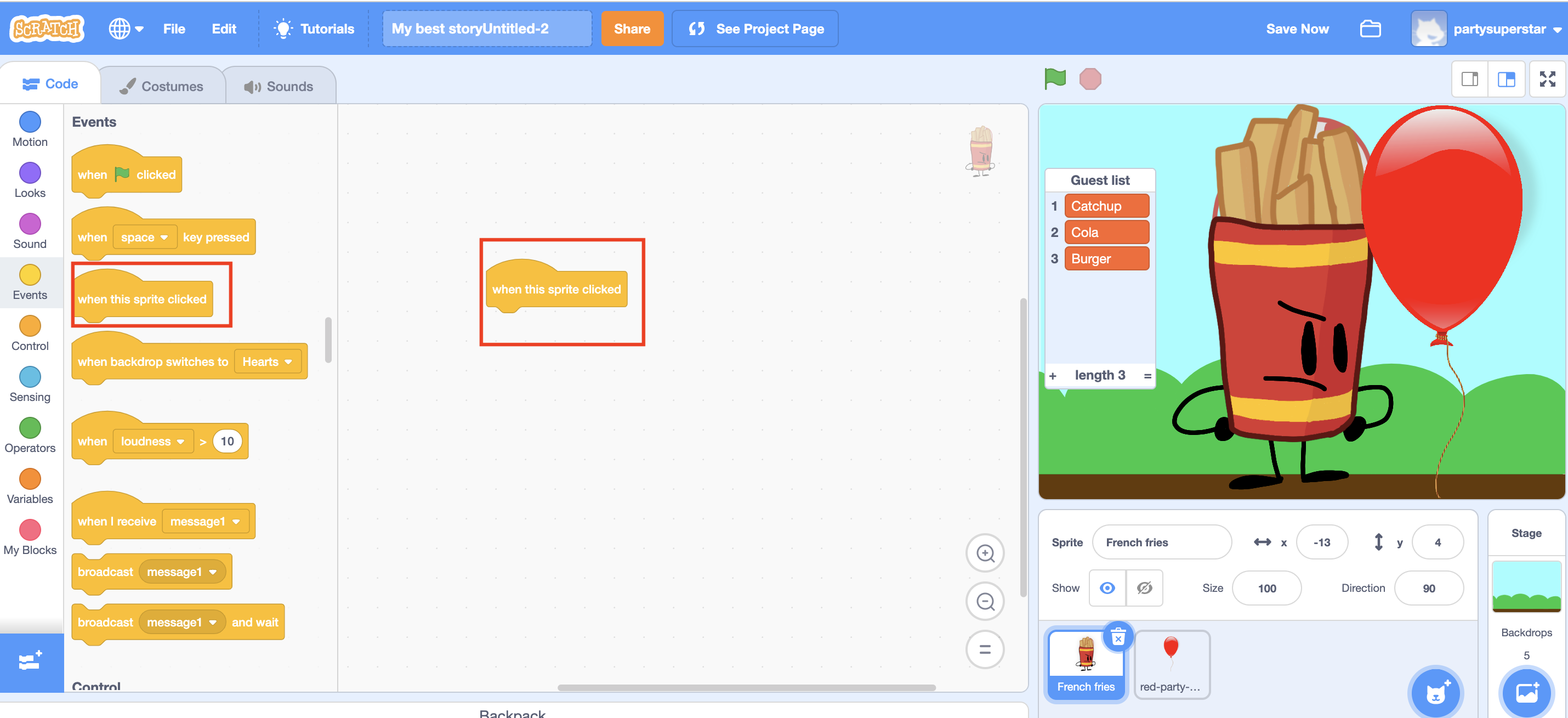Open the My Stuff folder icon

(1370, 29)
